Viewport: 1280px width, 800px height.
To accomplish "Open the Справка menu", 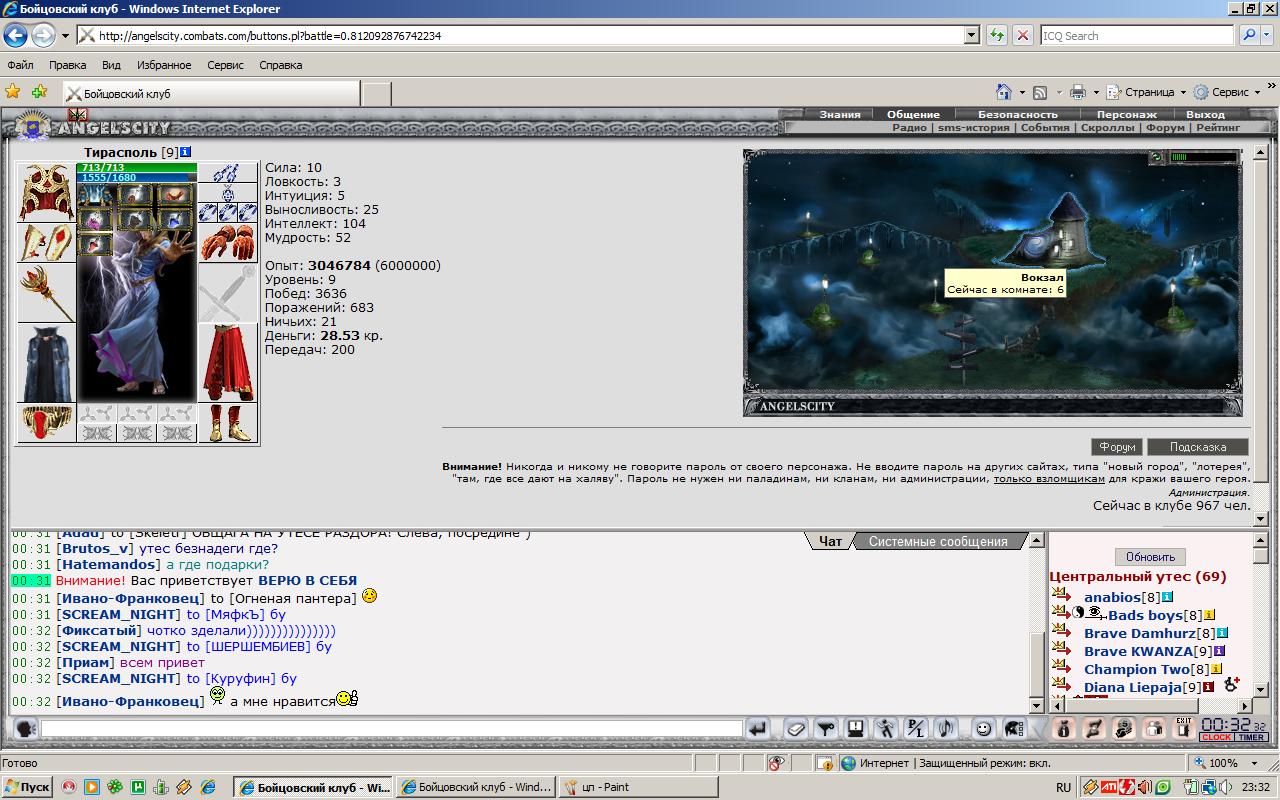I will coord(280,65).
